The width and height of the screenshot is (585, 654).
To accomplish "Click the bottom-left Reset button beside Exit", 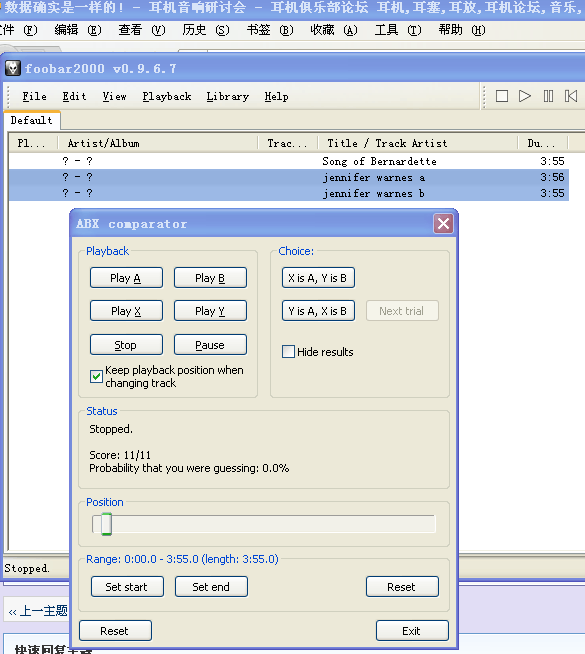I will click(x=115, y=631).
